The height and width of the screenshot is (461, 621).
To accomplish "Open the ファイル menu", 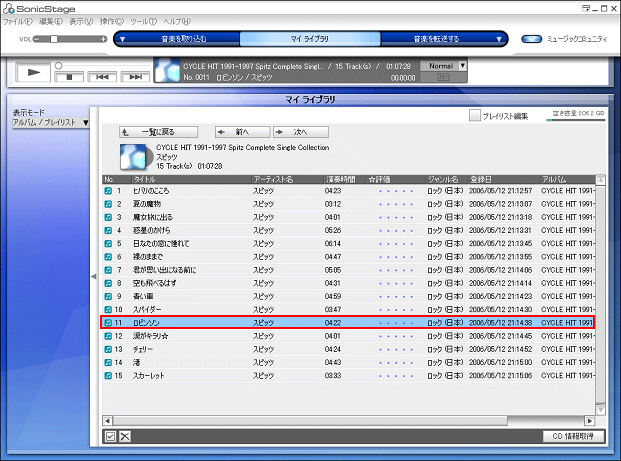I will point(18,21).
